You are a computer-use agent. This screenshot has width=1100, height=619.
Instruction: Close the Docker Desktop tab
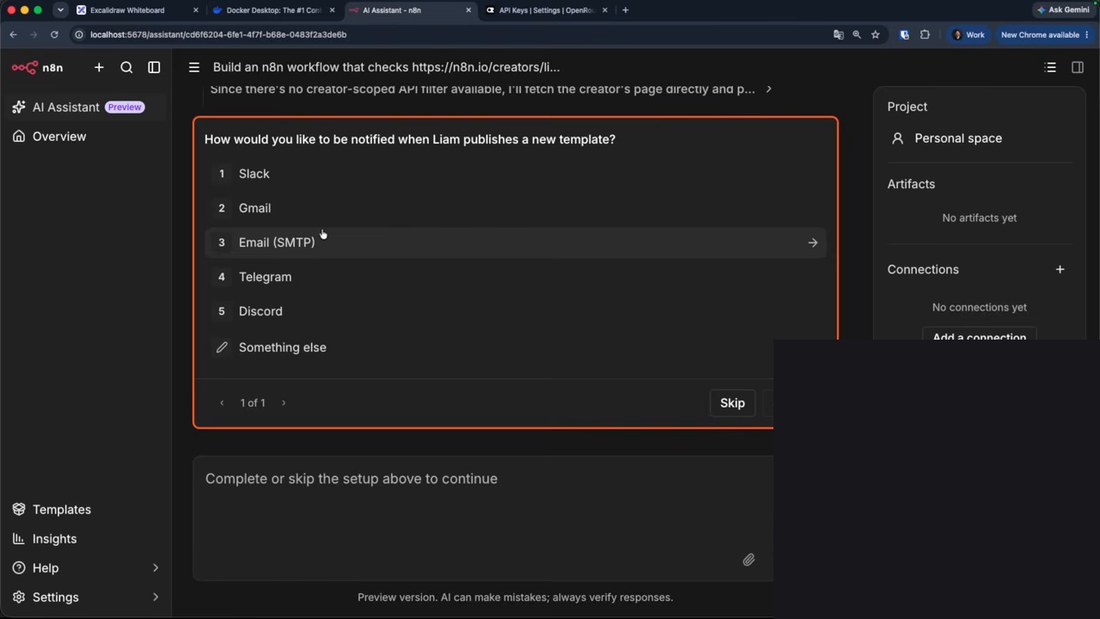point(333,11)
